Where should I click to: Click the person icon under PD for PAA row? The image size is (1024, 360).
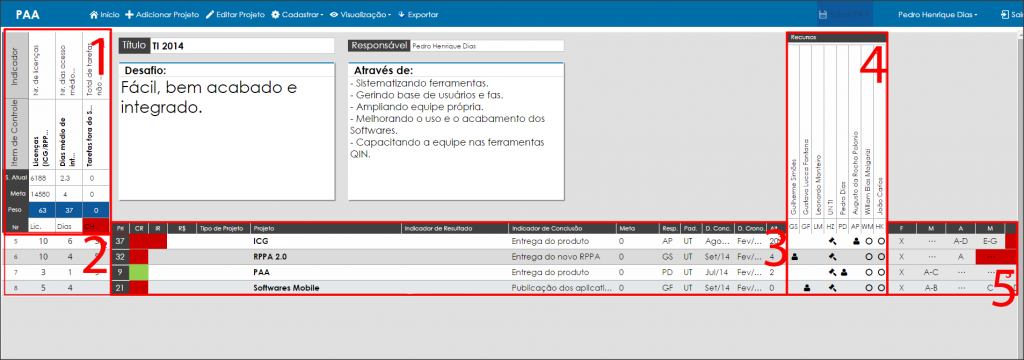pyautogui.click(x=844, y=271)
